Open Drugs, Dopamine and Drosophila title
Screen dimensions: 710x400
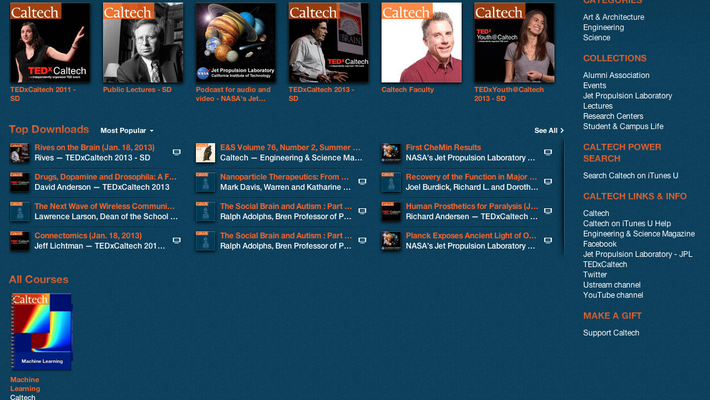[x=106, y=177]
